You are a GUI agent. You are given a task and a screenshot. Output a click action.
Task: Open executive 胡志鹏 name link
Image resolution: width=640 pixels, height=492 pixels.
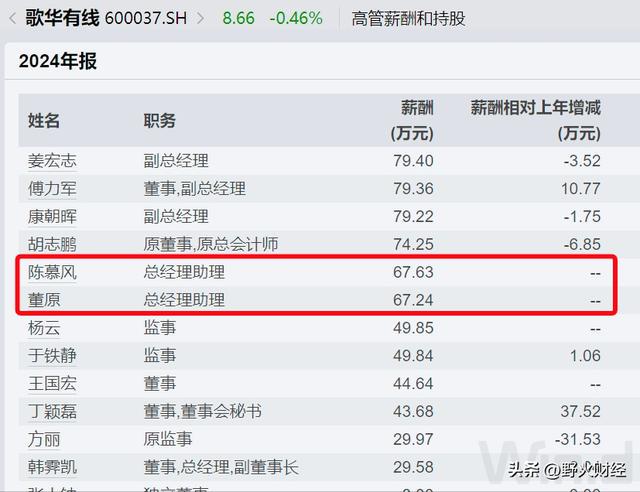coord(52,244)
